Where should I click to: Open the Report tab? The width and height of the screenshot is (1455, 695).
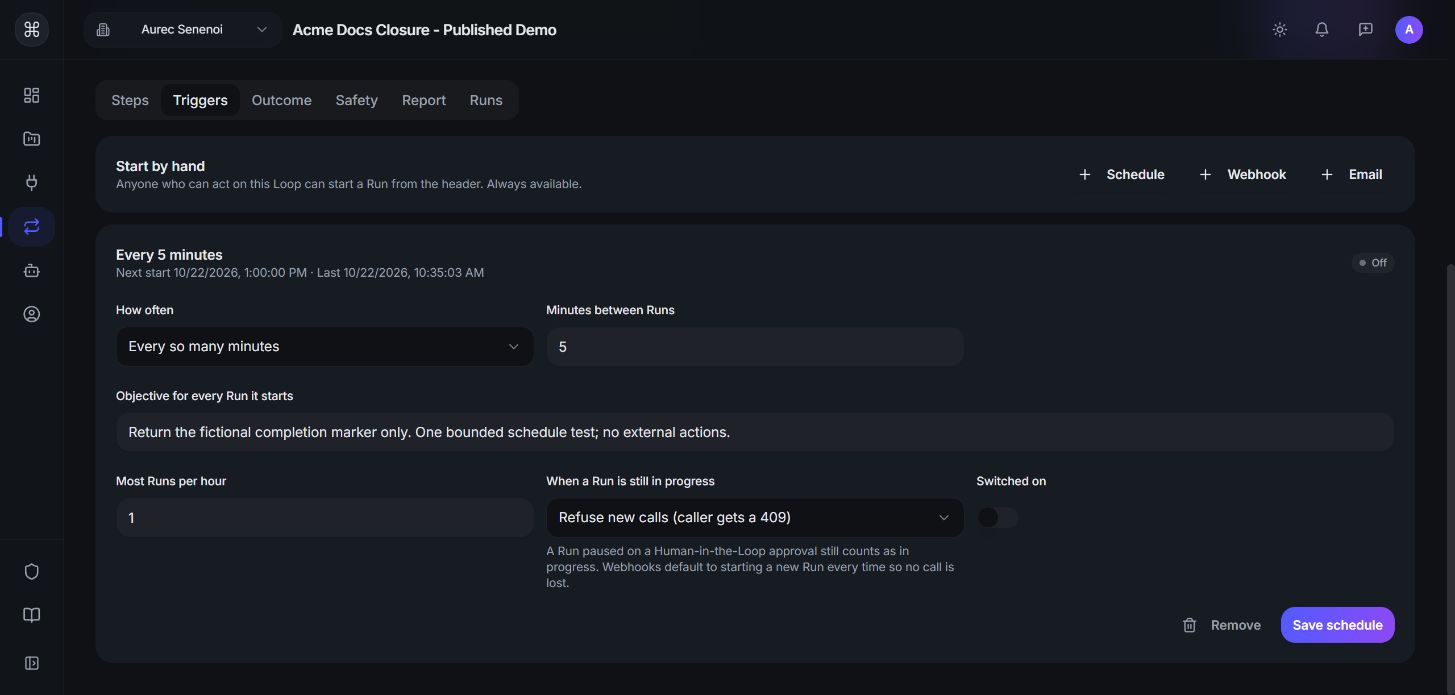(424, 100)
